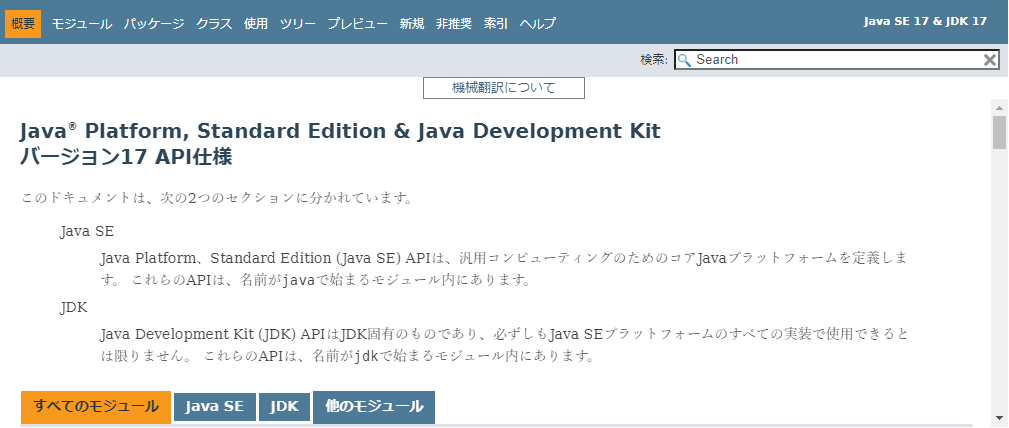
Task: Select the すべてのモジュール tab
Action: (x=96, y=407)
